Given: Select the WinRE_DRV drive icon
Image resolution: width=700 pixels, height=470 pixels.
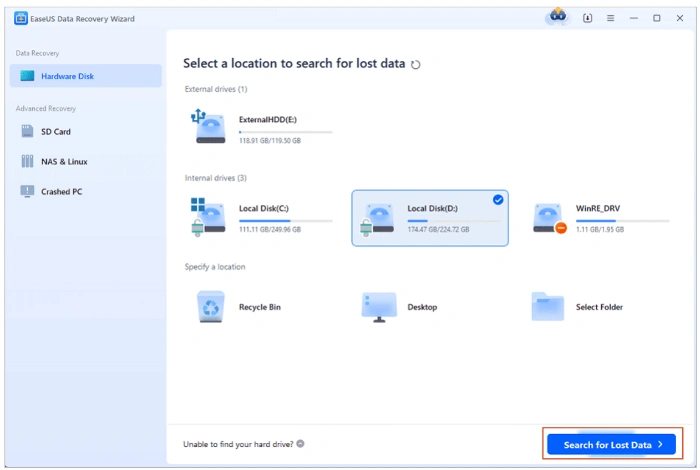Looking at the screenshot, I should click(x=550, y=218).
